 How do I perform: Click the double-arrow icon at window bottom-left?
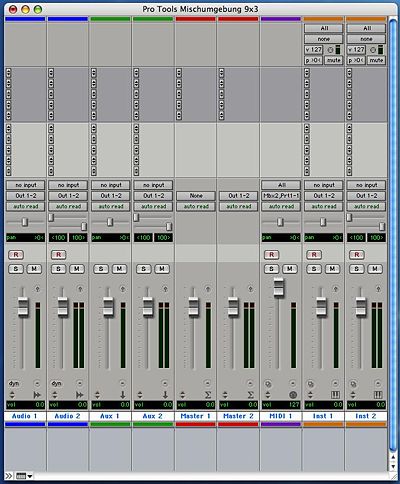click(8, 476)
